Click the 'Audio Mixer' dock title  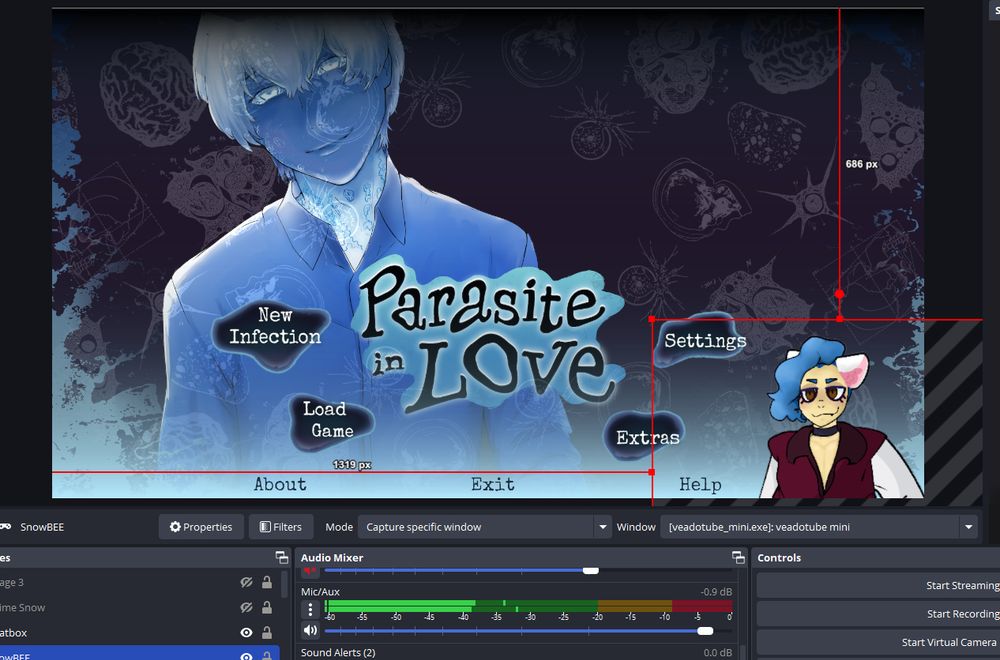332,557
